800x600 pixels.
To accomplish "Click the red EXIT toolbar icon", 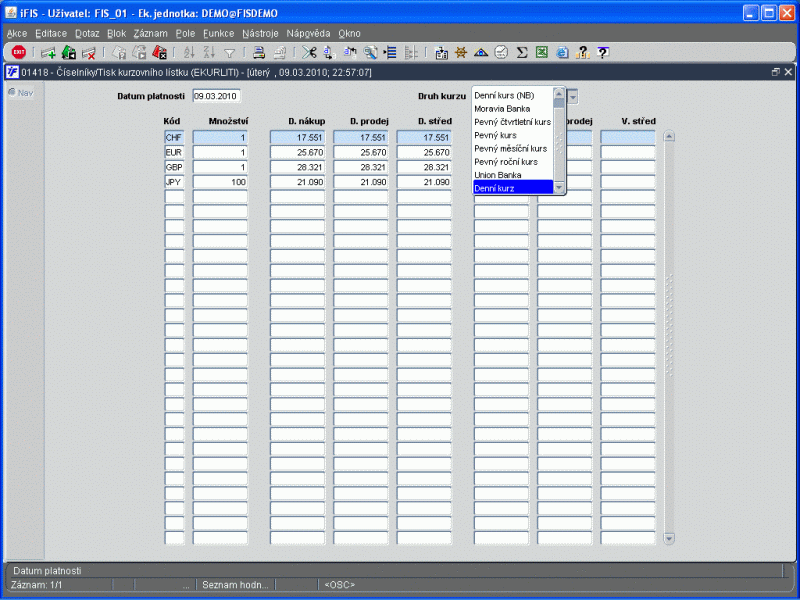I will pyautogui.click(x=18, y=52).
